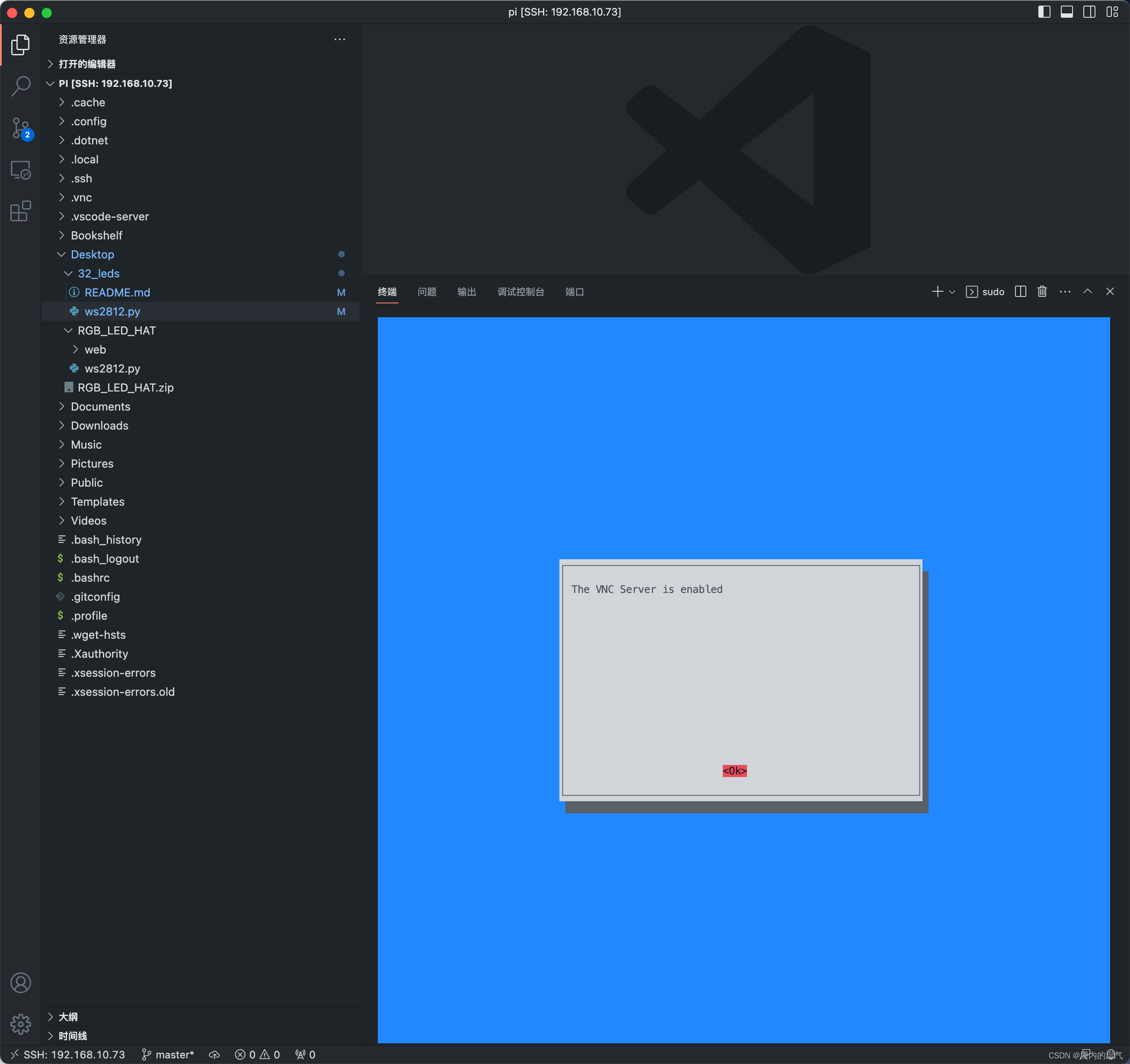Expand the Documents folder
This screenshot has height=1064, width=1130.
[100, 406]
